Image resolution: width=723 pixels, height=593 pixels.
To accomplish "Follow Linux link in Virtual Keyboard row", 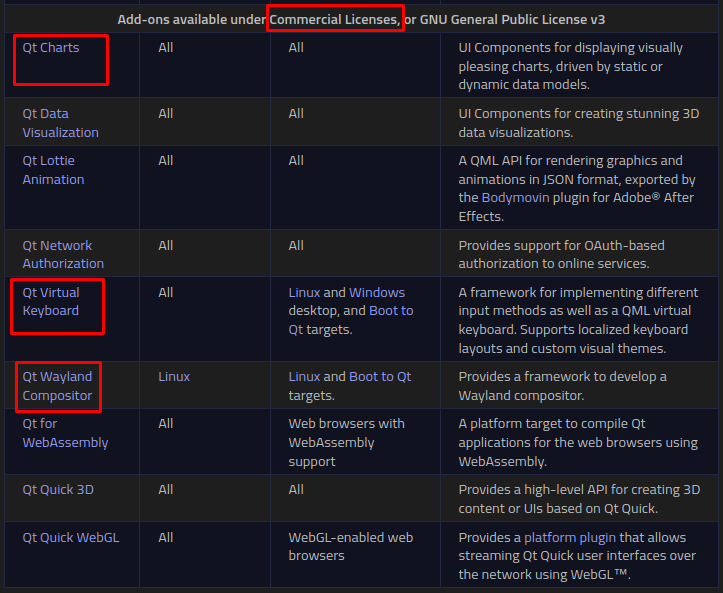I will pos(304,292).
